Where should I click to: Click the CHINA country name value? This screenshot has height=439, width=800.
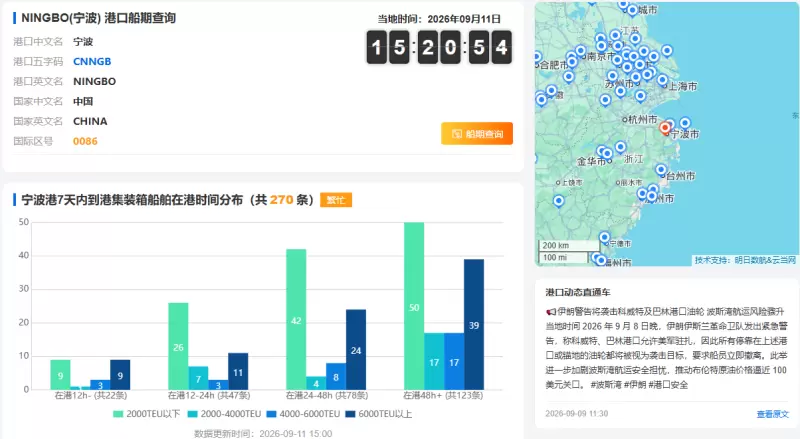pos(90,121)
